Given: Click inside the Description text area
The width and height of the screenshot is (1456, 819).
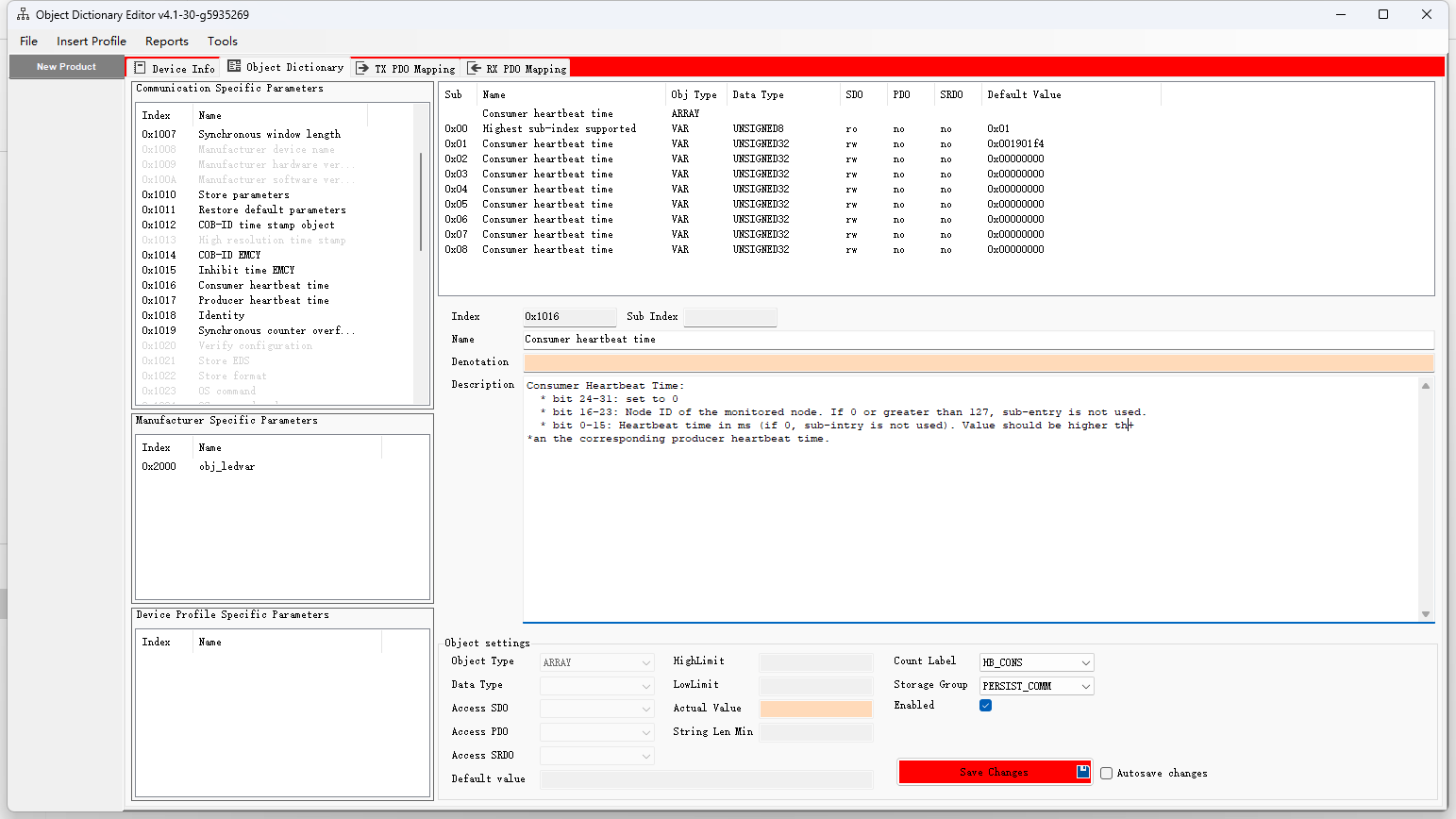Looking at the screenshot, I should click(x=971, y=499).
